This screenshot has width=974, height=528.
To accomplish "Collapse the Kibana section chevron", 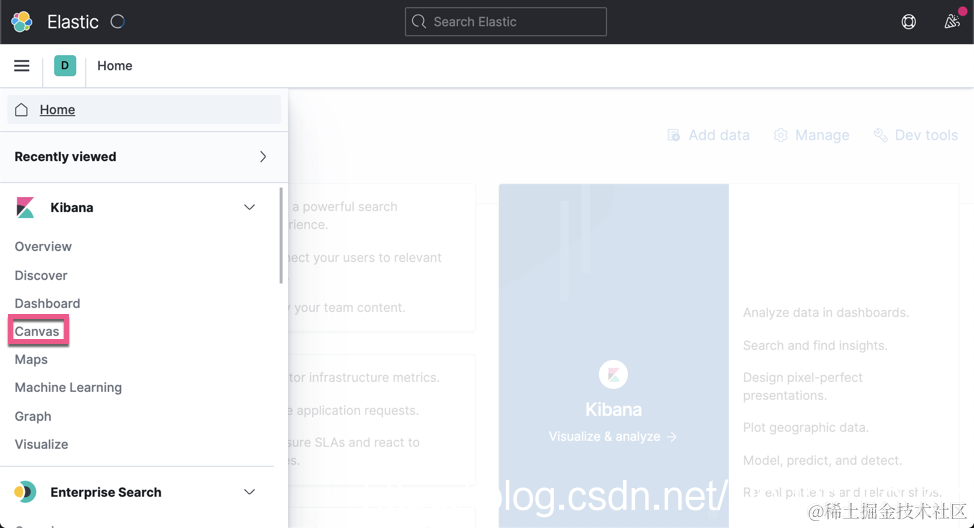I will 249,207.
